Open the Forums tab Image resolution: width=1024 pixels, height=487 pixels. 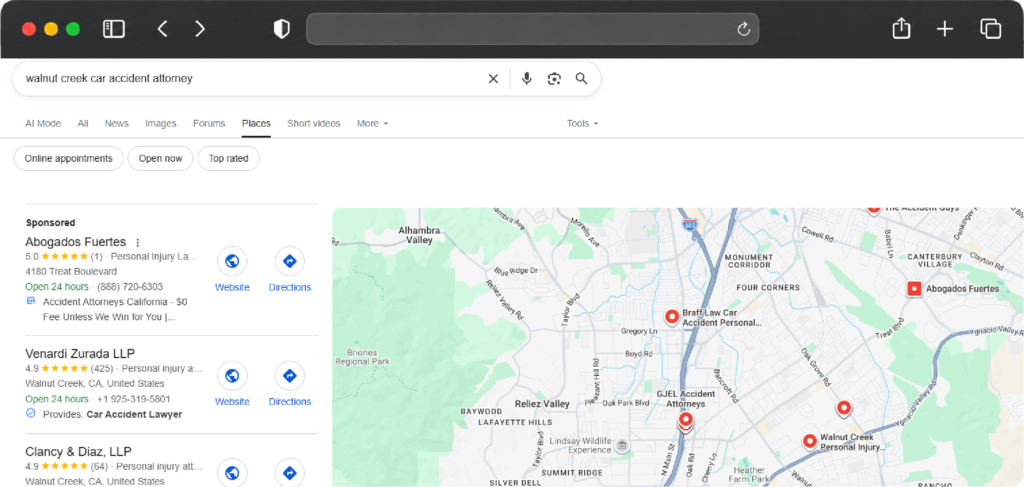[209, 123]
